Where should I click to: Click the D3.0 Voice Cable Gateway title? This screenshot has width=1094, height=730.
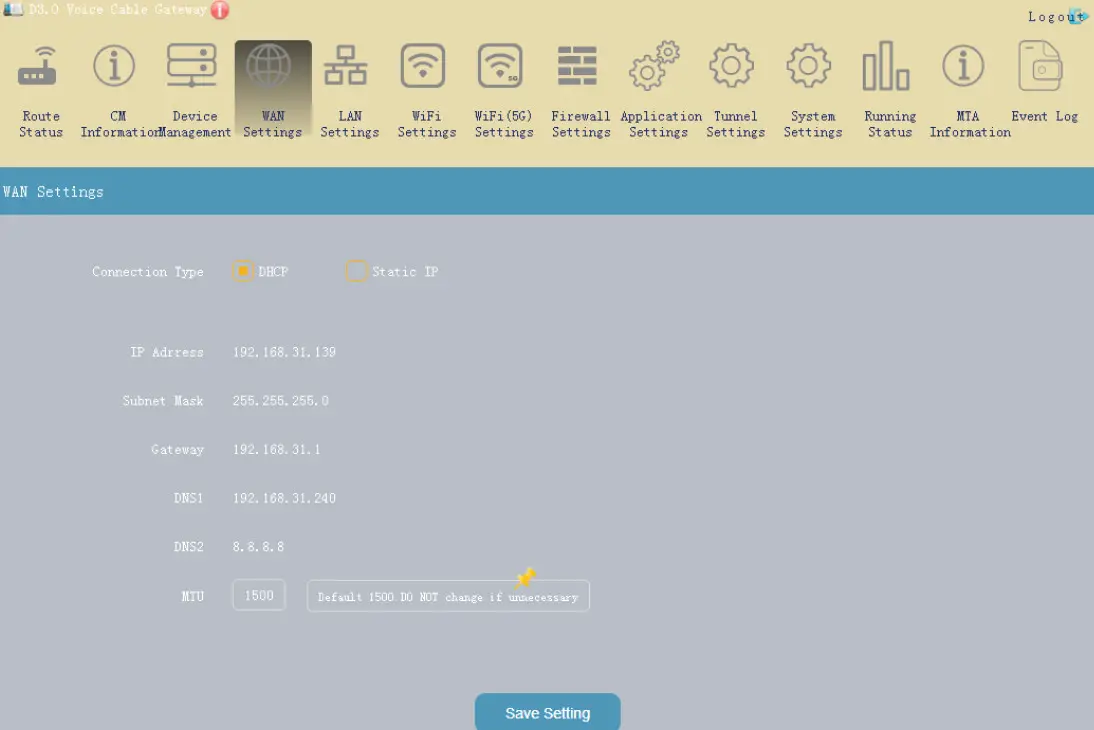117,10
